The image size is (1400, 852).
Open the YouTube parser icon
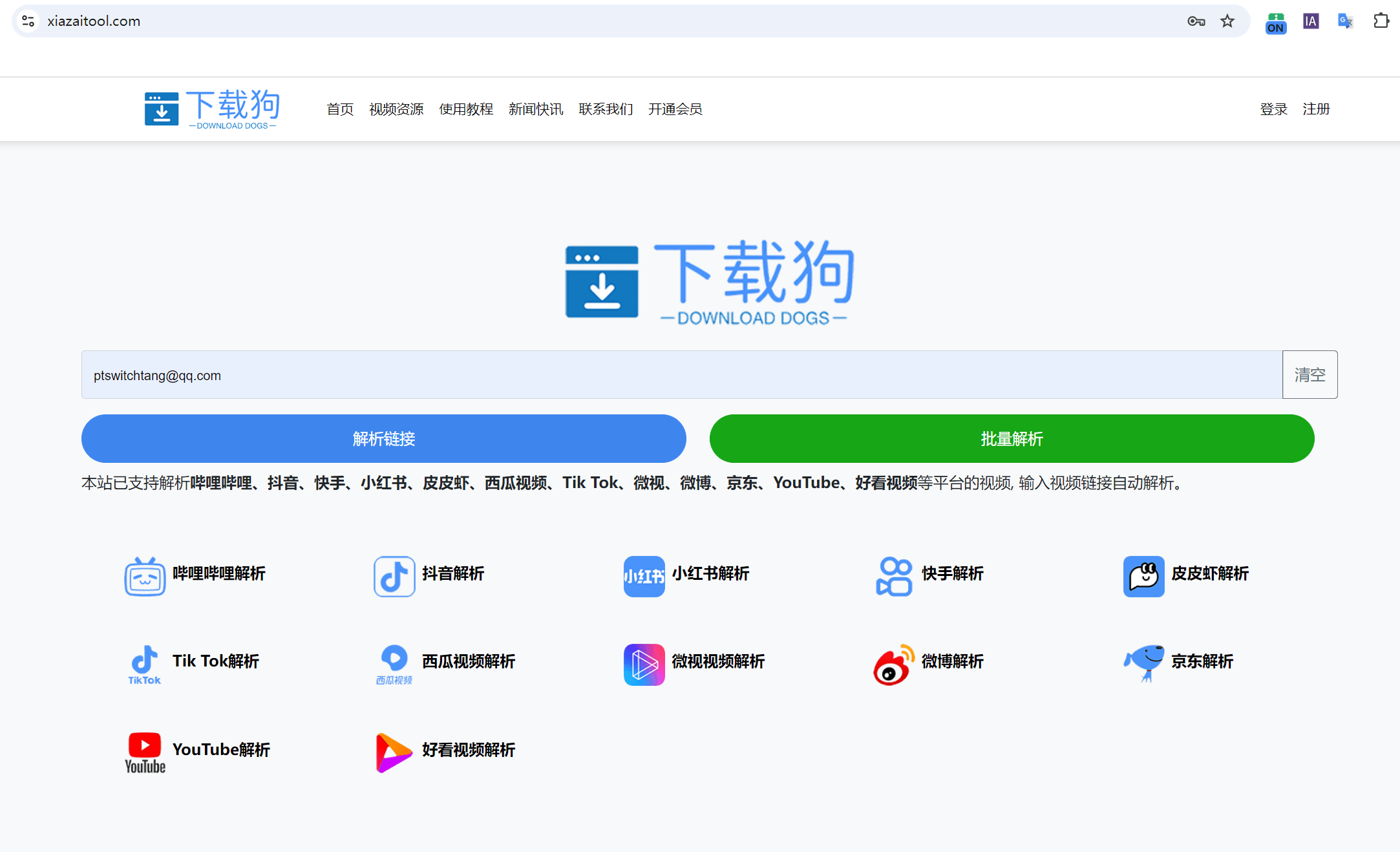145,752
